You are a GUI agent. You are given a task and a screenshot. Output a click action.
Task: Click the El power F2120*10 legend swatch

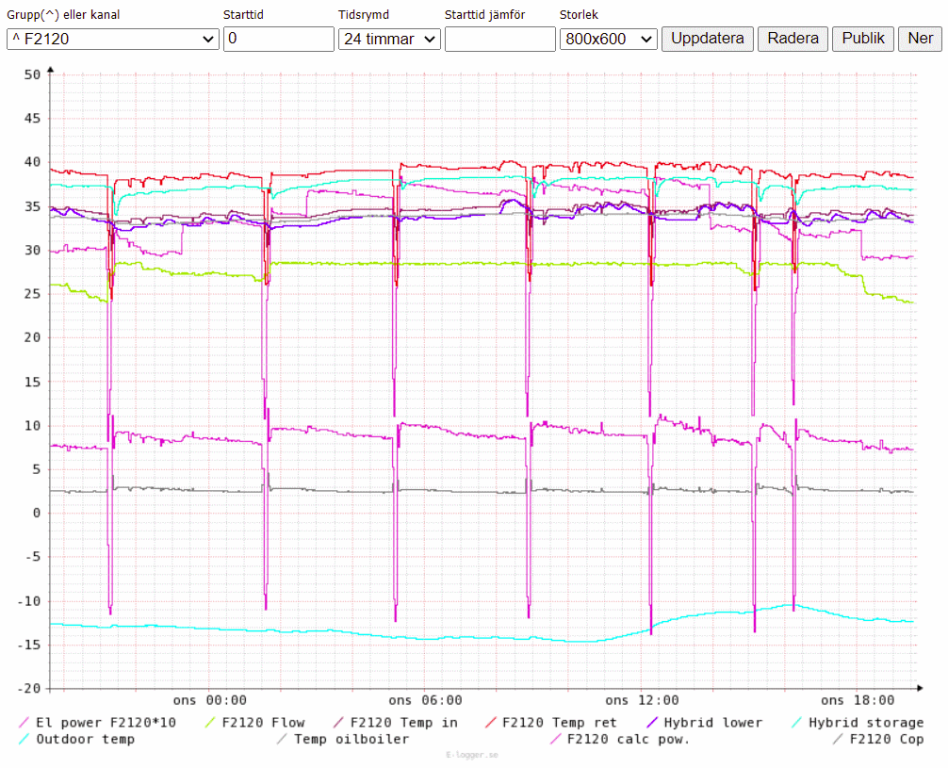[23, 723]
